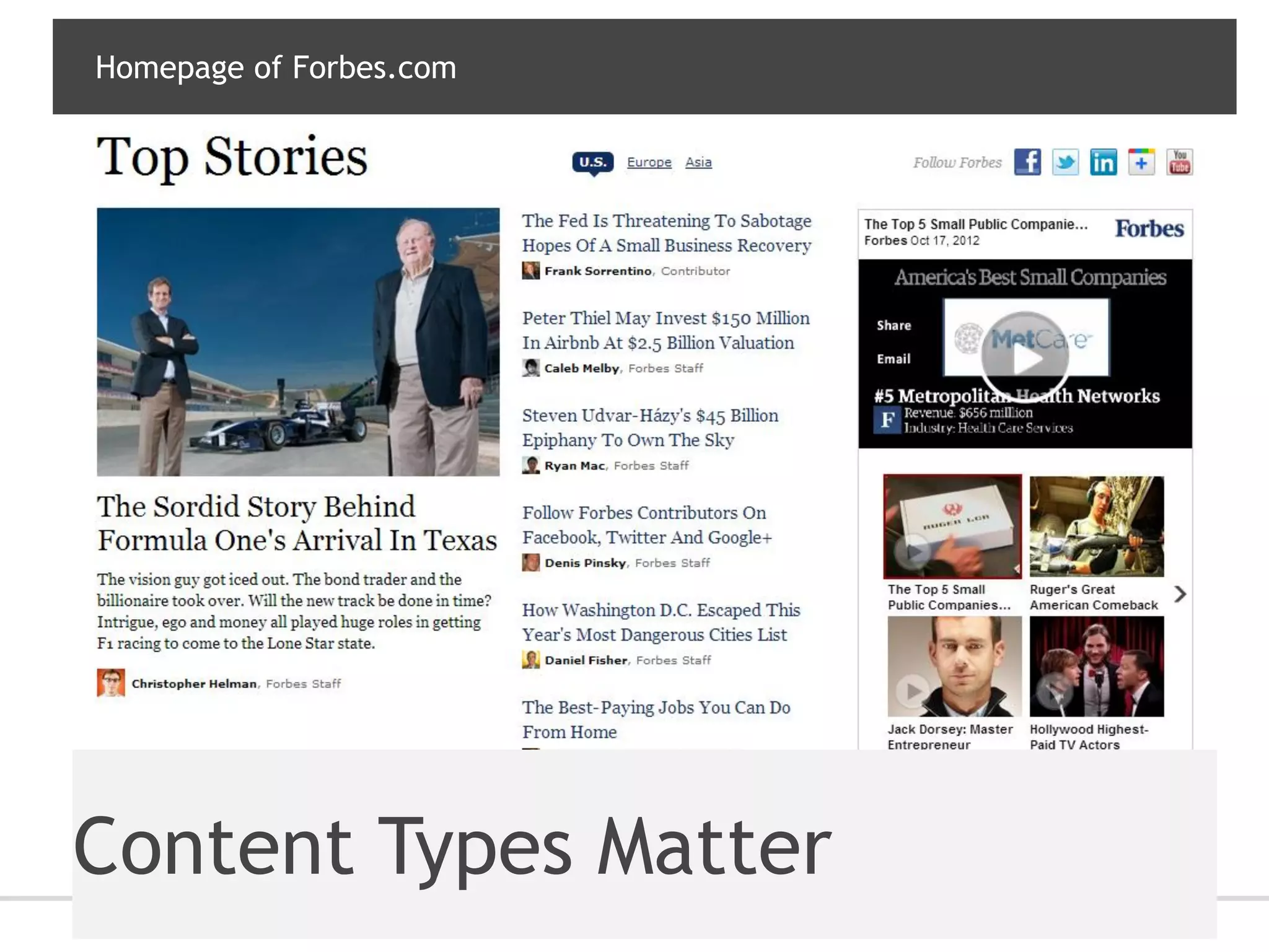Click the 'Top Stories' heading
Viewport: 1269px width, 952px height.
point(232,159)
